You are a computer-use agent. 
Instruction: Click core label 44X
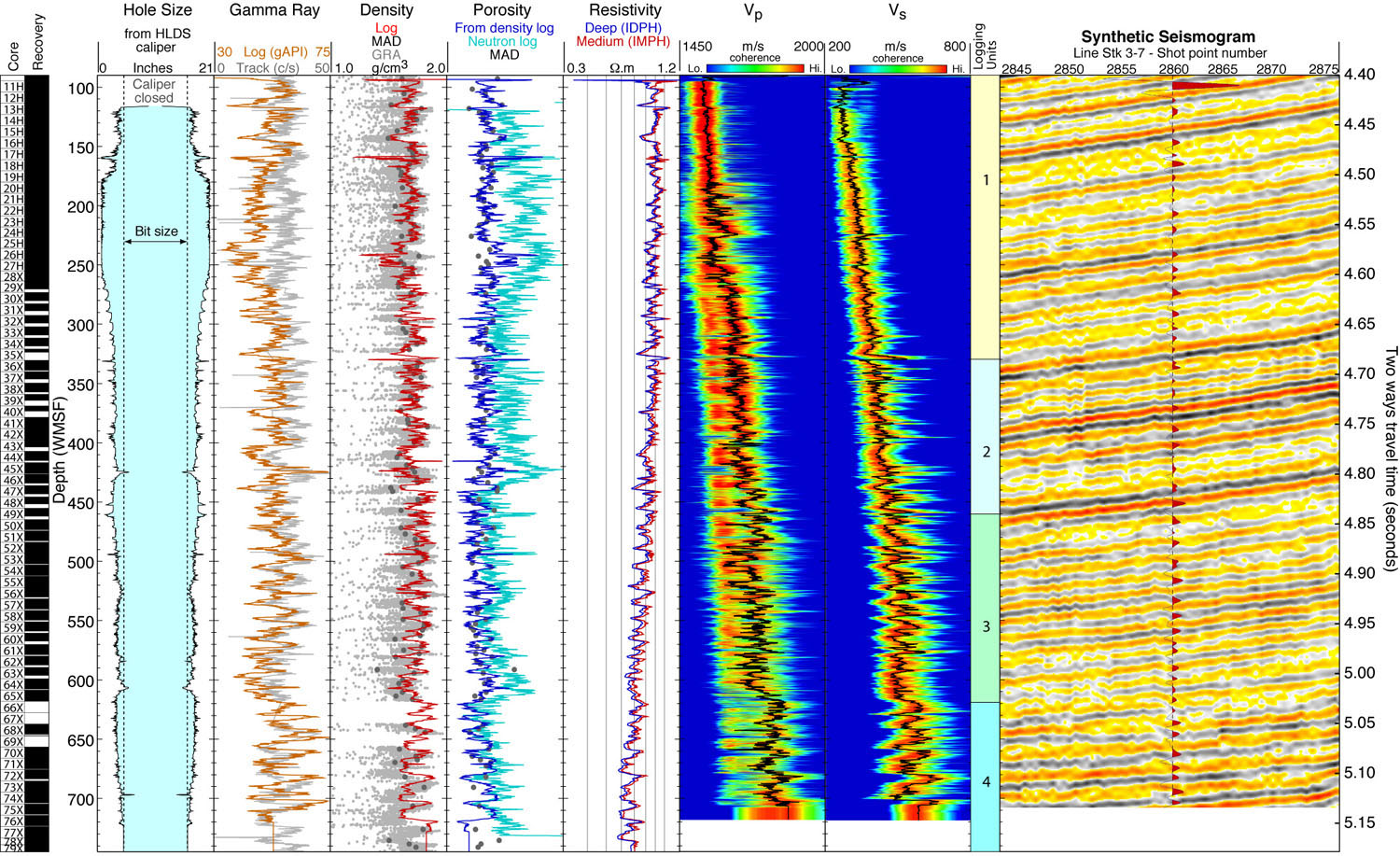[x=13, y=457]
